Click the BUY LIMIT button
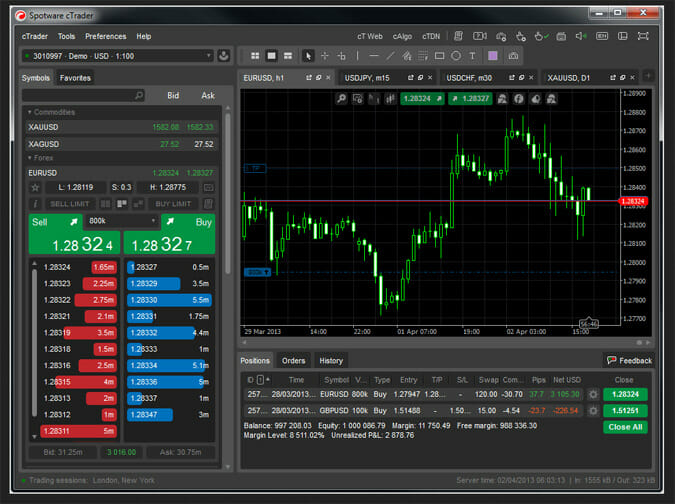Screen dimensions: 675x504 (x=173, y=204)
